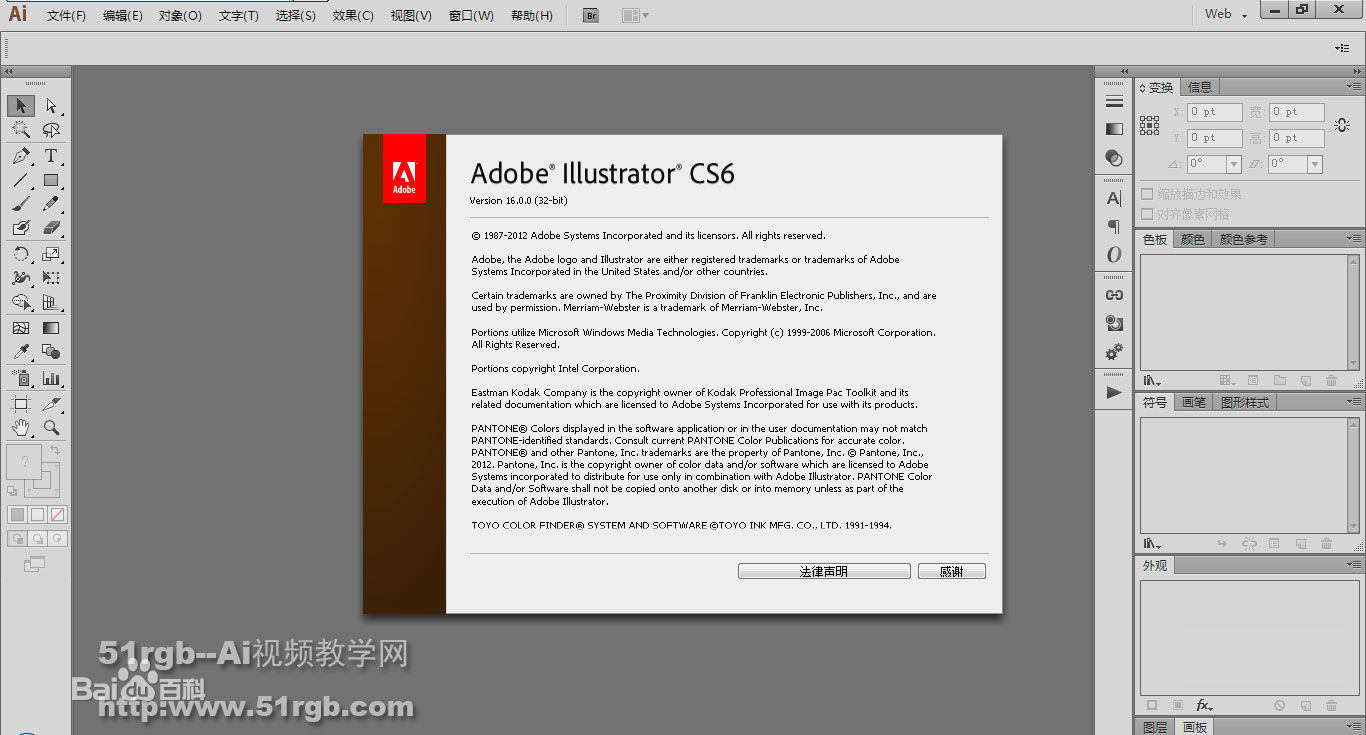Choose the Rectangle tool
Viewport: 1366px width, 735px height.
pos(51,180)
